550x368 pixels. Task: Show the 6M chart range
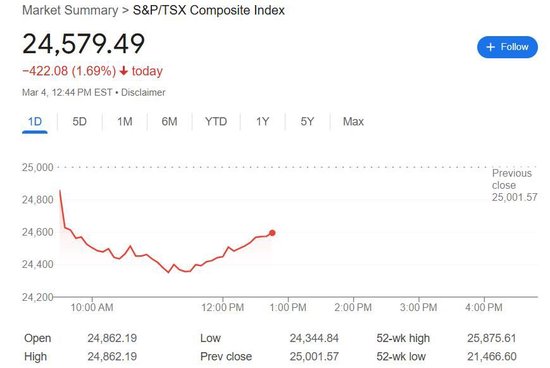[169, 122]
